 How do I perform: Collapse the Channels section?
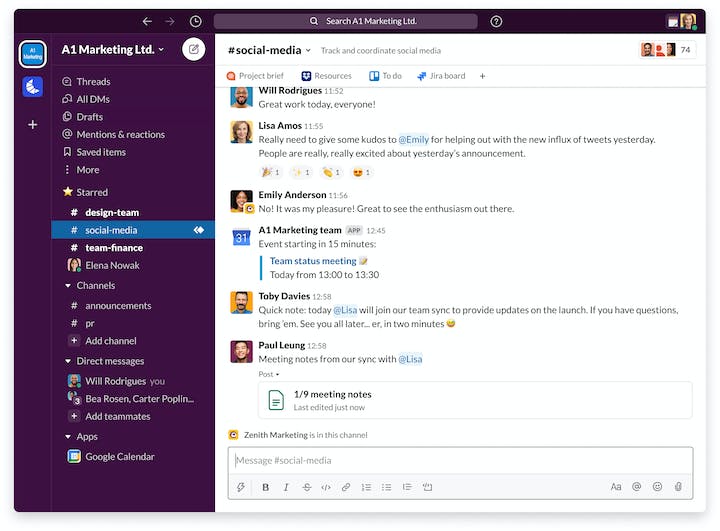point(68,286)
